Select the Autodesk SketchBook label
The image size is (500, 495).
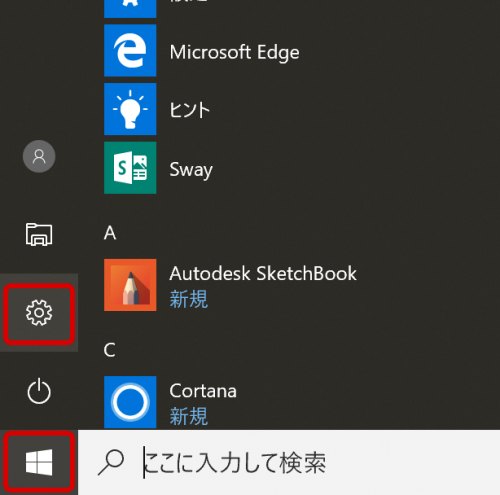tap(263, 274)
